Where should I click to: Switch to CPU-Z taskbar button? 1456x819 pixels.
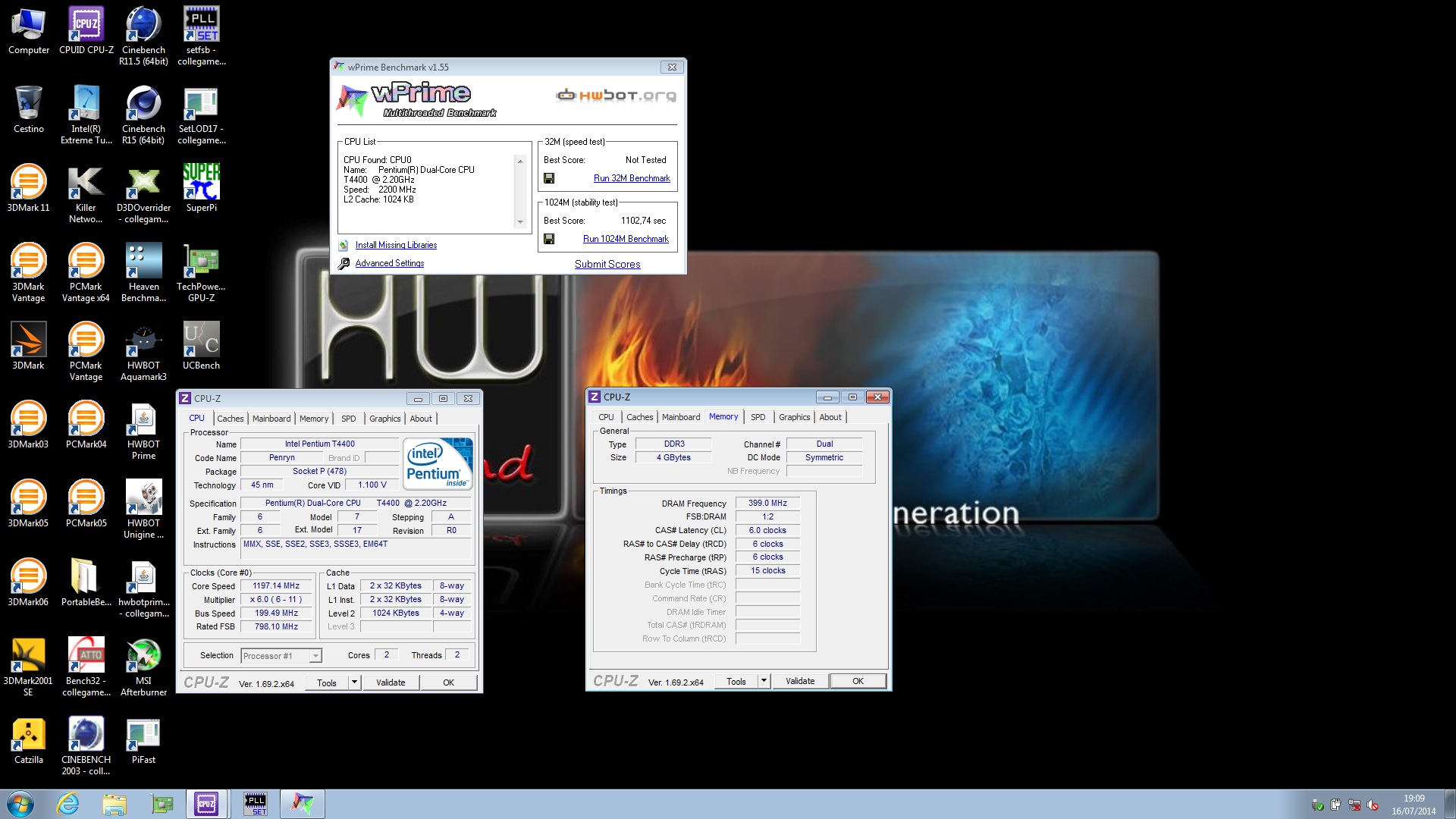[x=206, y=804]
